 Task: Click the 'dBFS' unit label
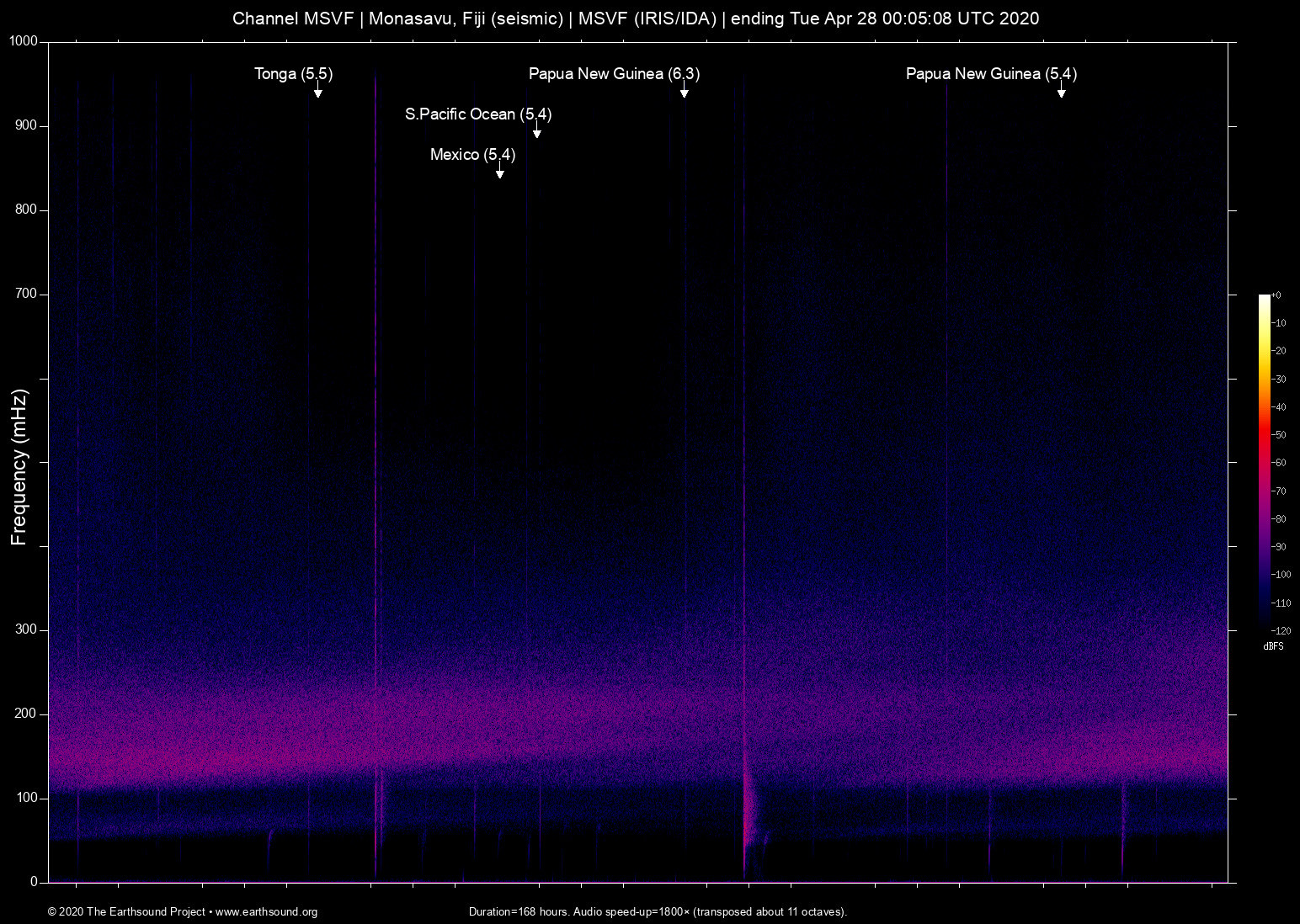click(x=1273, y=646)
